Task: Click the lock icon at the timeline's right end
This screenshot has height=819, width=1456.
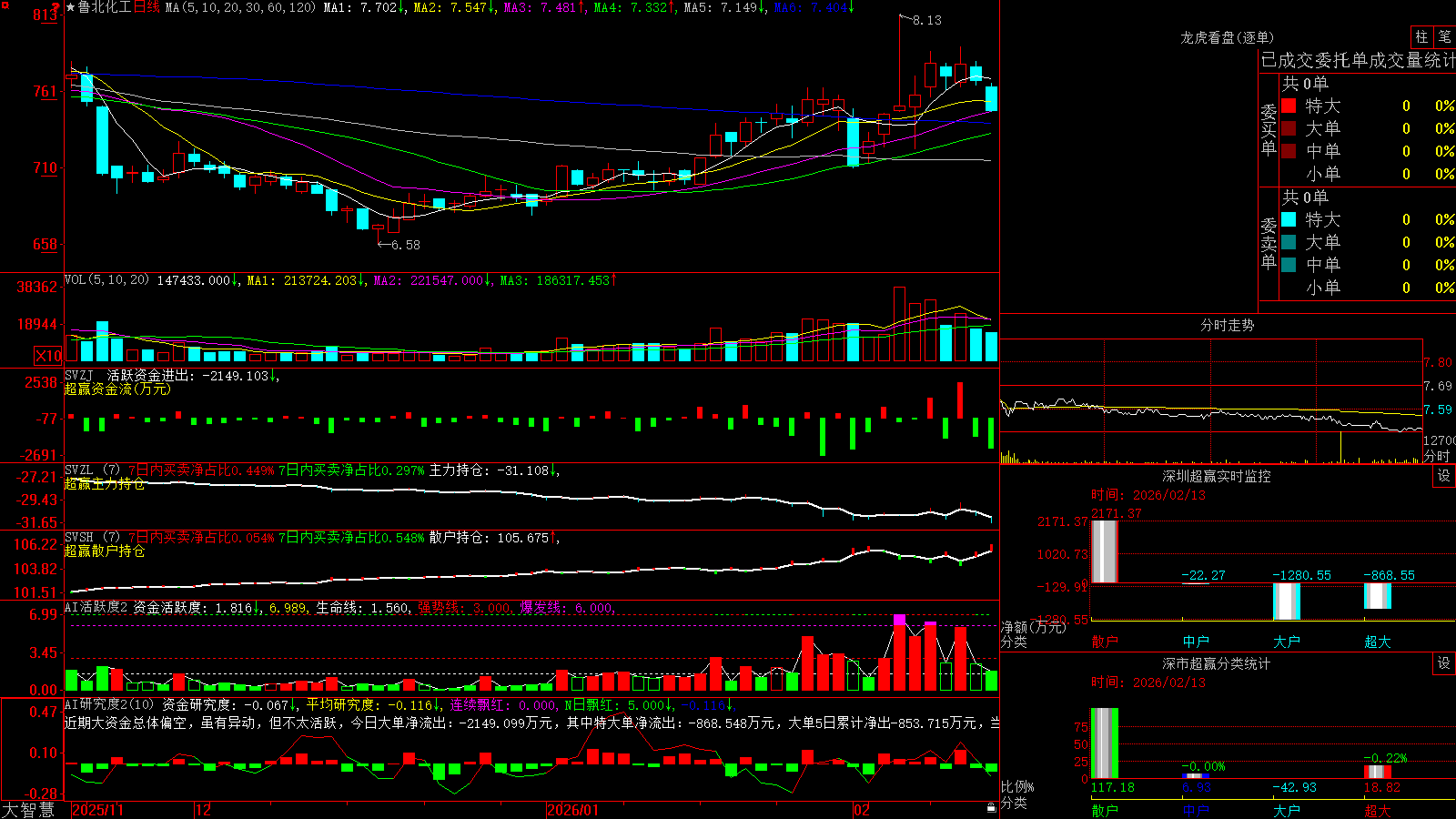Action: click(991, 808)
